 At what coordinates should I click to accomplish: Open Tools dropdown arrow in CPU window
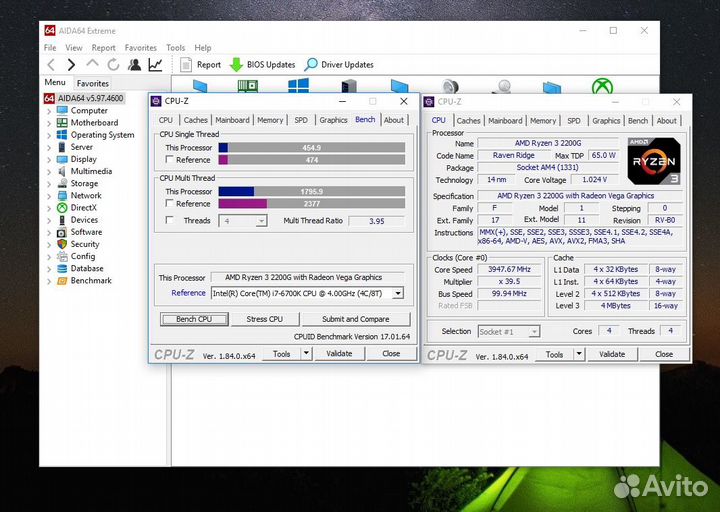point(579,354)
